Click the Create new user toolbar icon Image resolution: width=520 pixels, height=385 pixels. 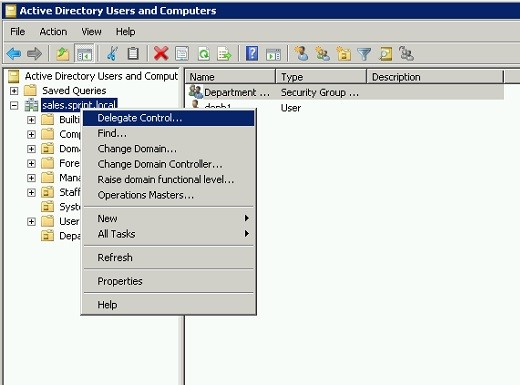pyautogui.click(x=301, y=53)
